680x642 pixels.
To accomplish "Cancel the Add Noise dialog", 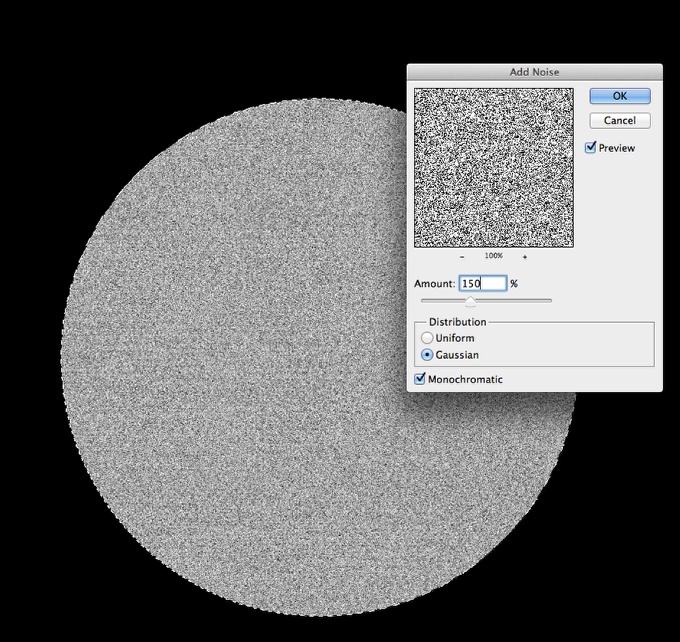I will pyautogui.click(x=620, y=120).
